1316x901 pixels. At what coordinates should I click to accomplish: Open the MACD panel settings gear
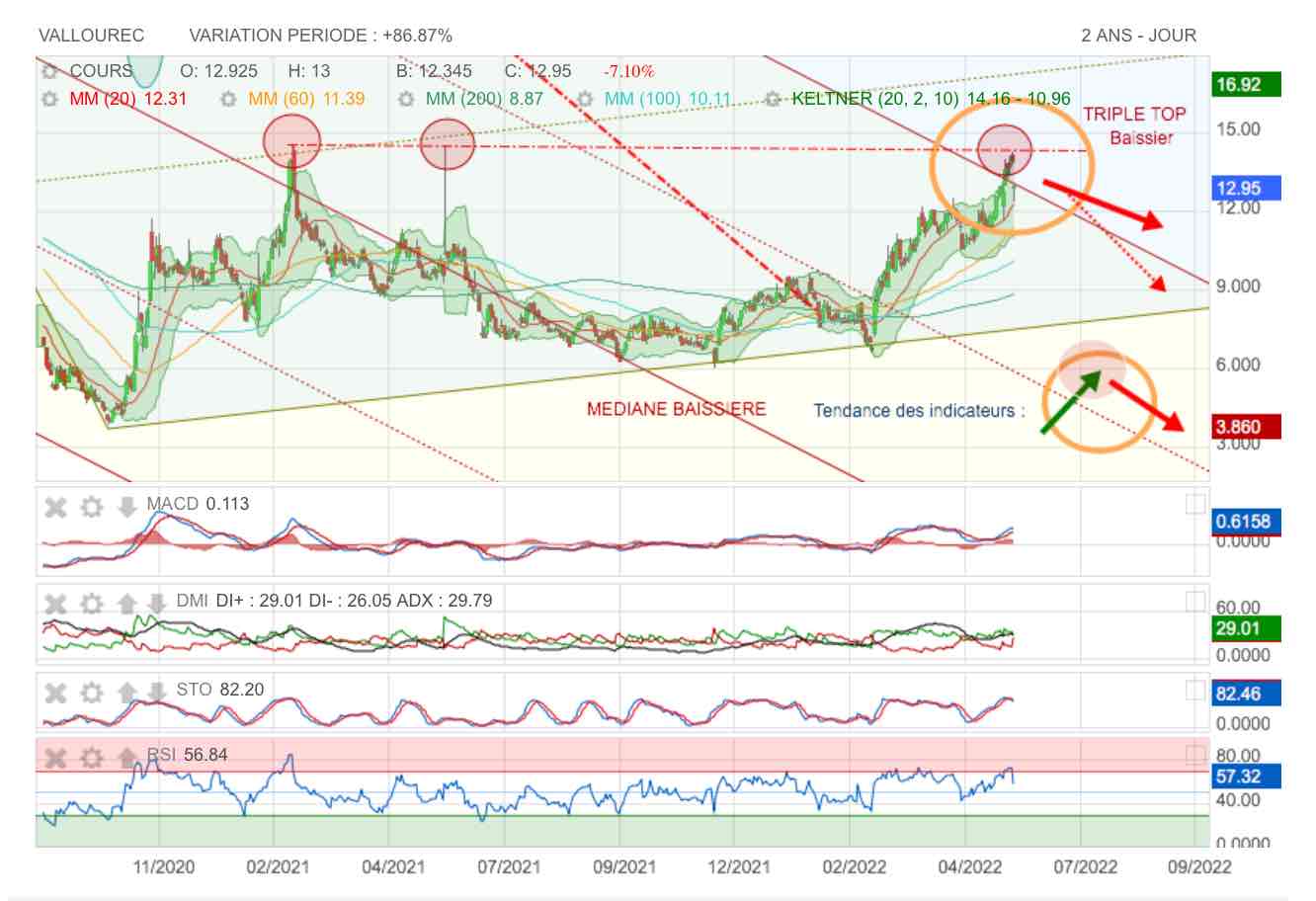91,508
